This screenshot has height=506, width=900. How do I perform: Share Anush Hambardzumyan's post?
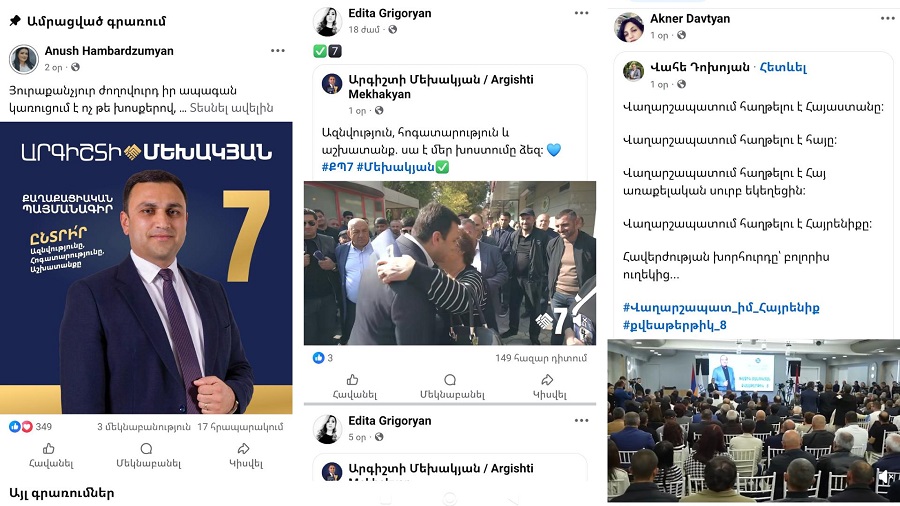[x=246, y=454]
